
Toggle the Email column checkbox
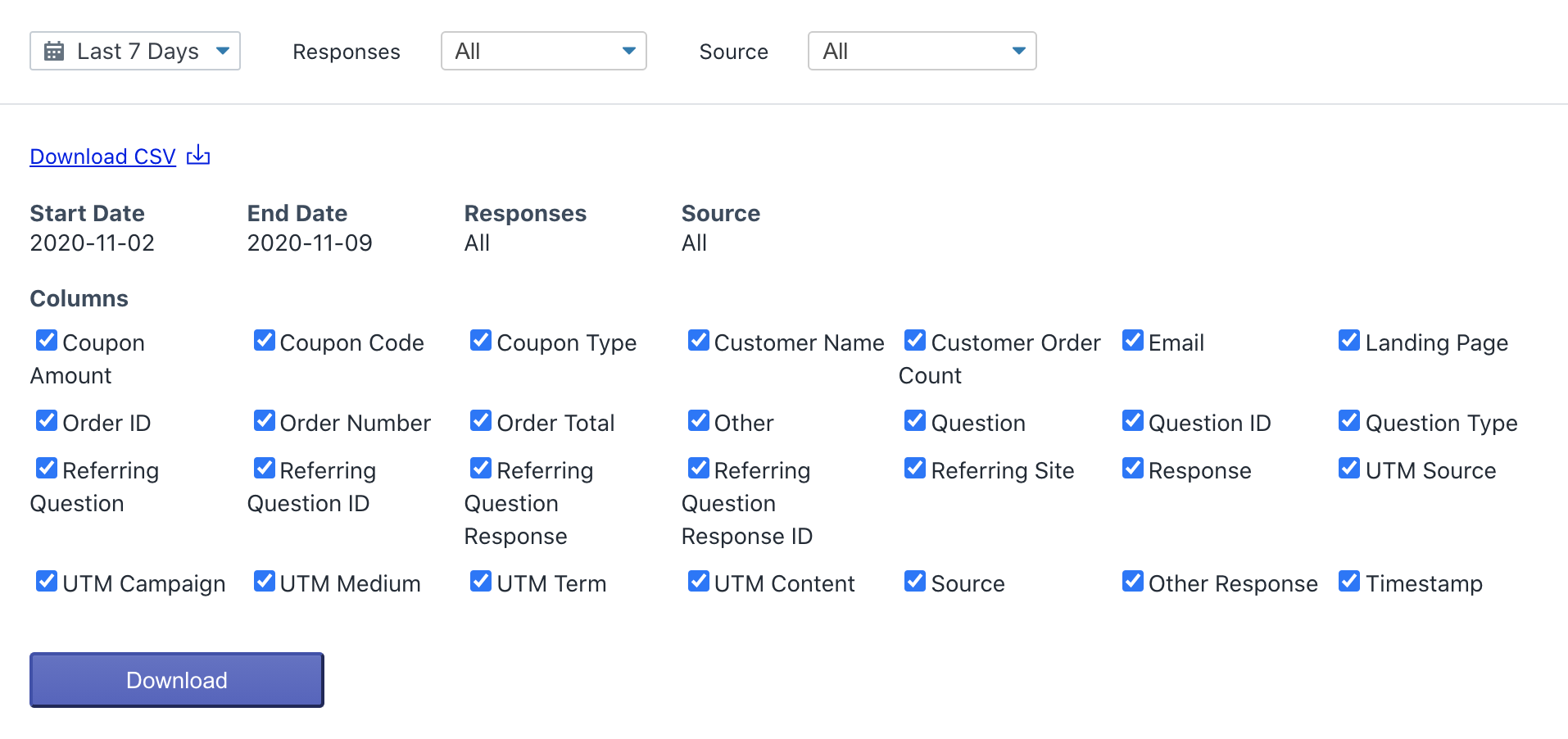click(x=1133, y=340)
